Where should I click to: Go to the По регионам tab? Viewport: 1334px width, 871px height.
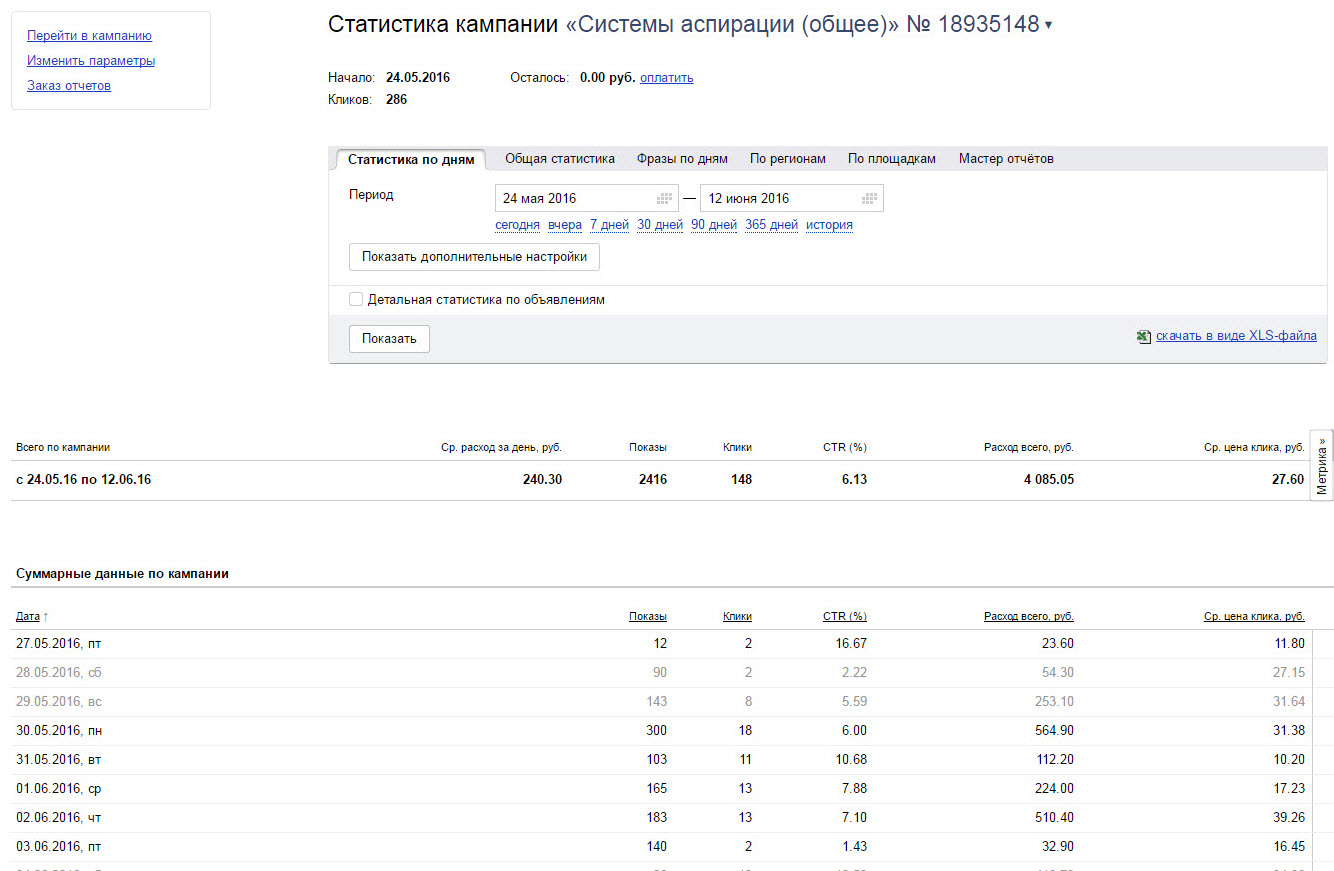pos(788,159)
